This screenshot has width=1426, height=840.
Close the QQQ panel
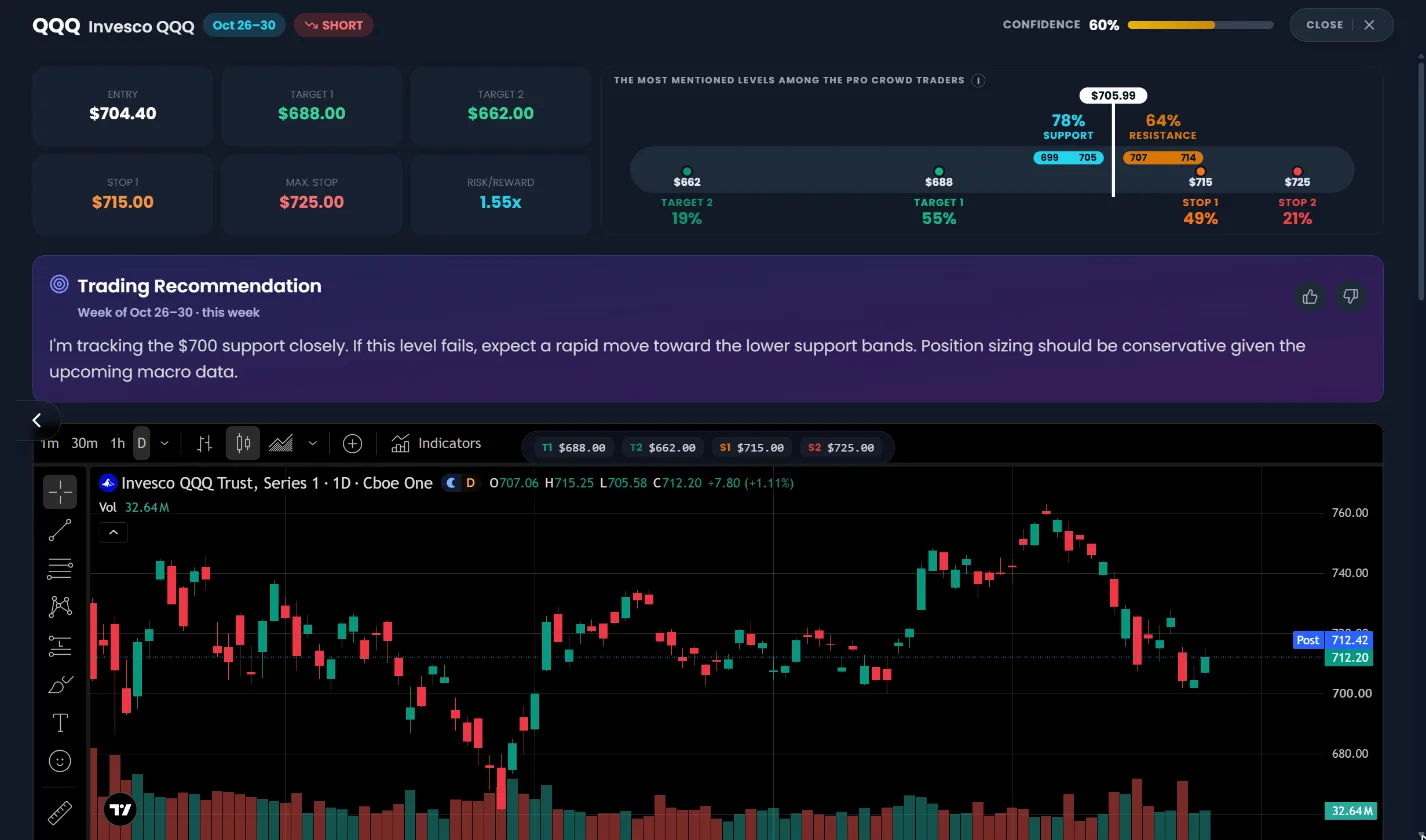click(1341, 25)
